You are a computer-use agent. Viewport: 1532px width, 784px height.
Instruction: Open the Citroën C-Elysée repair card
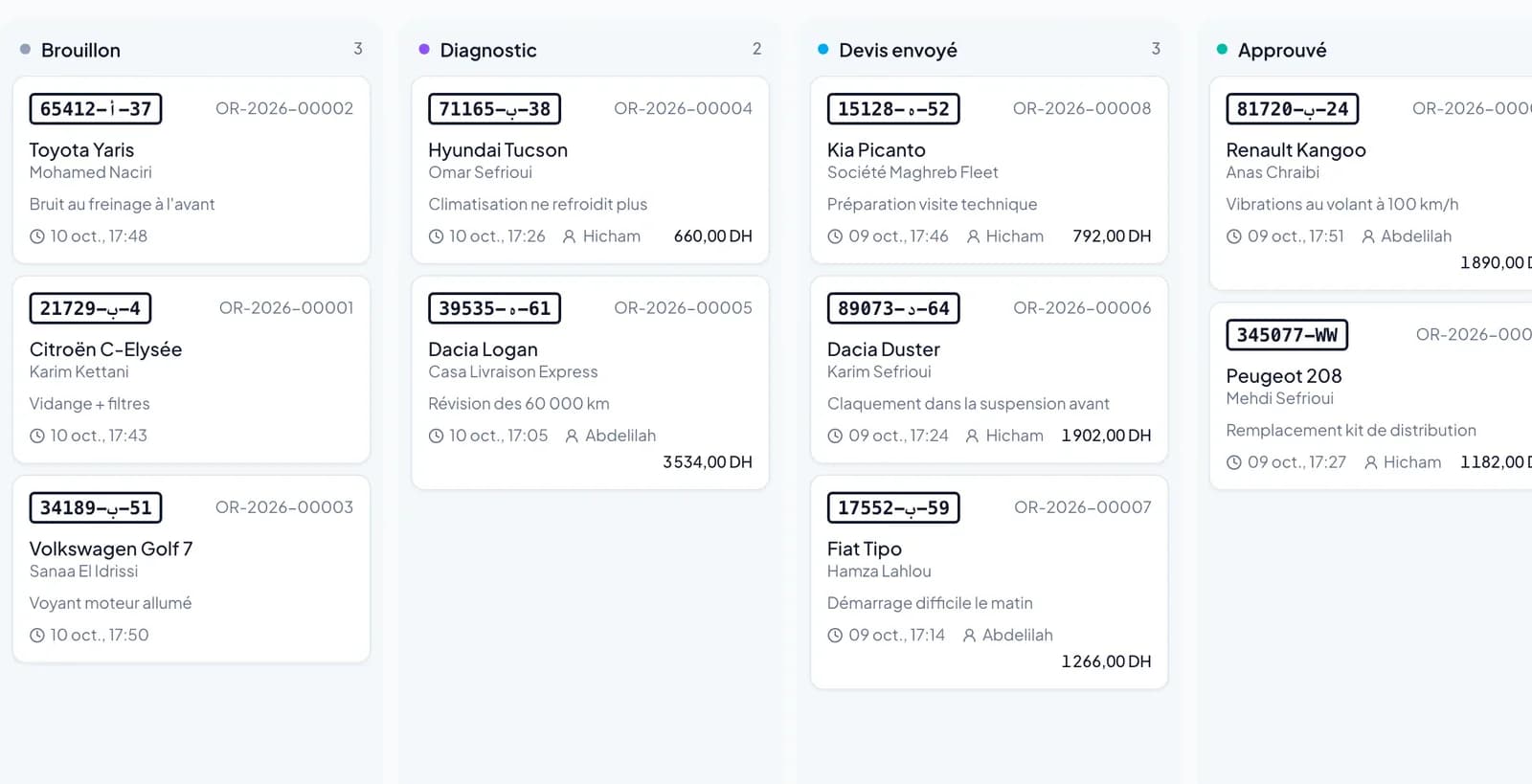click(x=191, y=370)
